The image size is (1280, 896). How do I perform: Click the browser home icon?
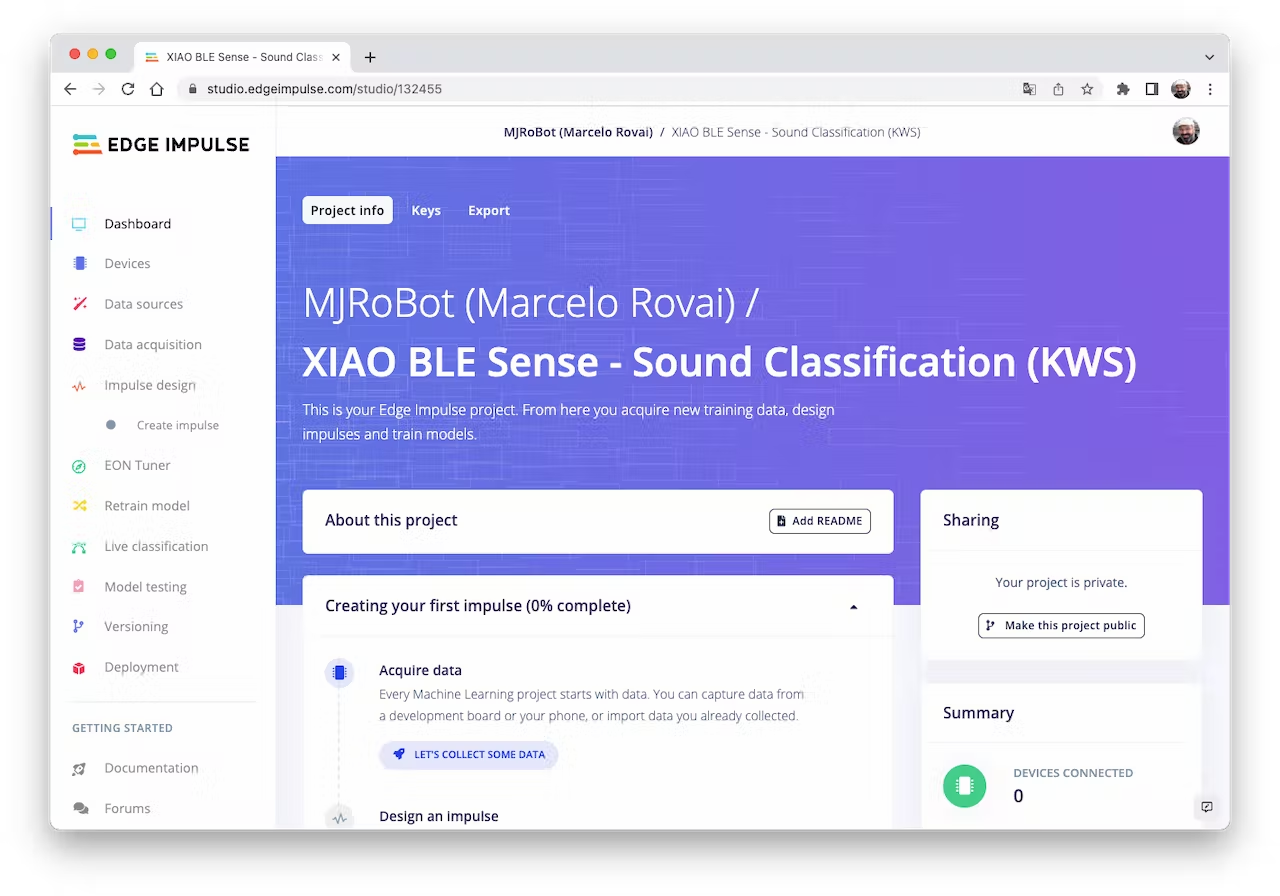tap(157, 89)
